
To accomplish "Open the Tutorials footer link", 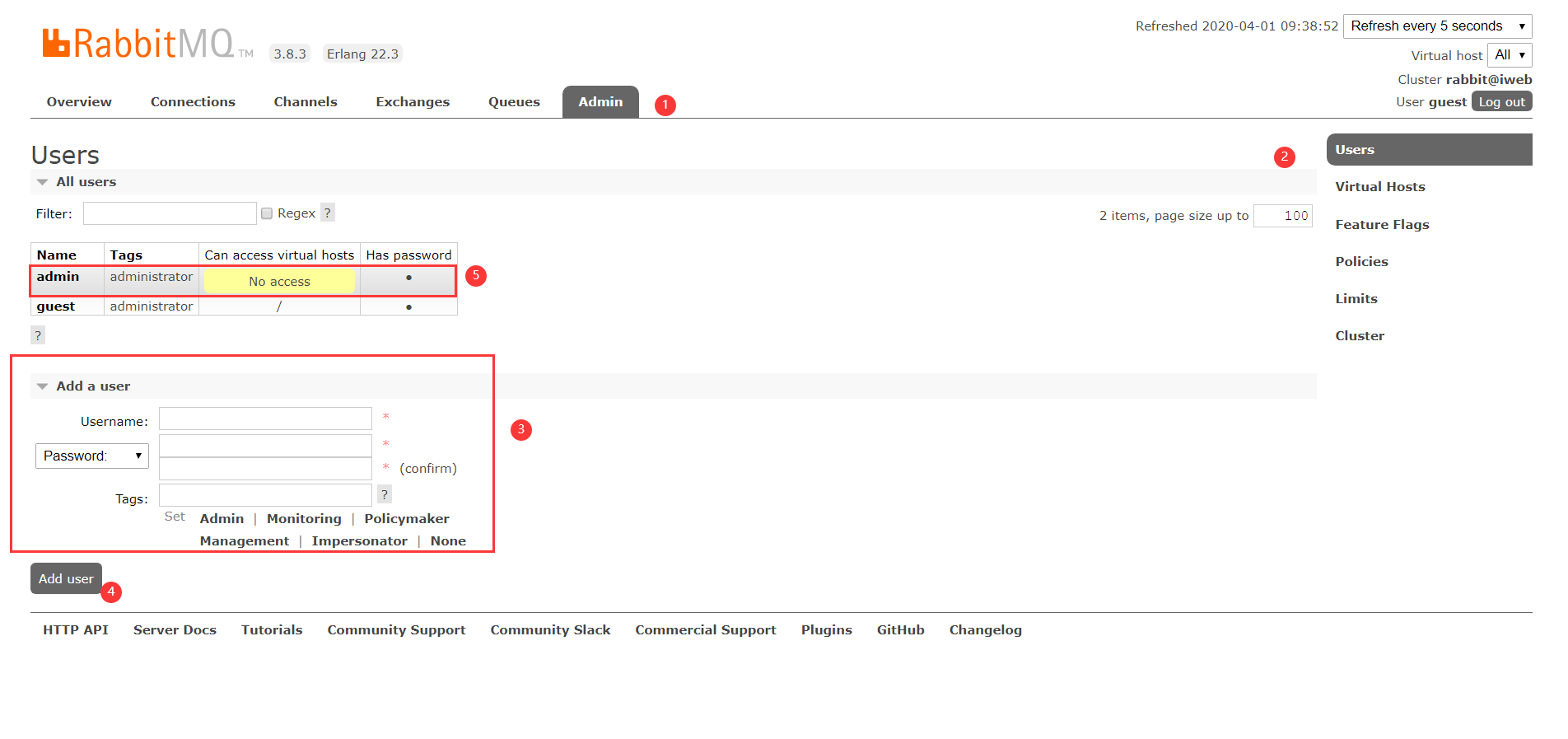I will tap(272, 630).
